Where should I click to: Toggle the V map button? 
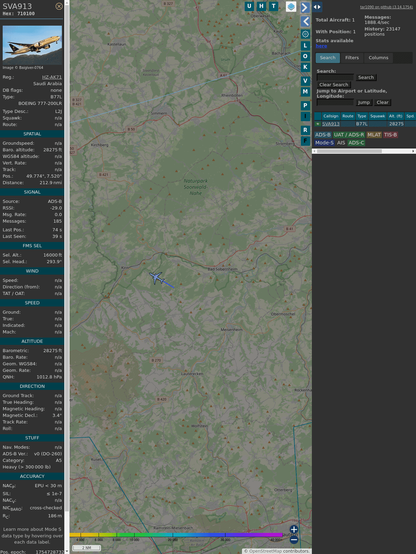coord(305,81)
